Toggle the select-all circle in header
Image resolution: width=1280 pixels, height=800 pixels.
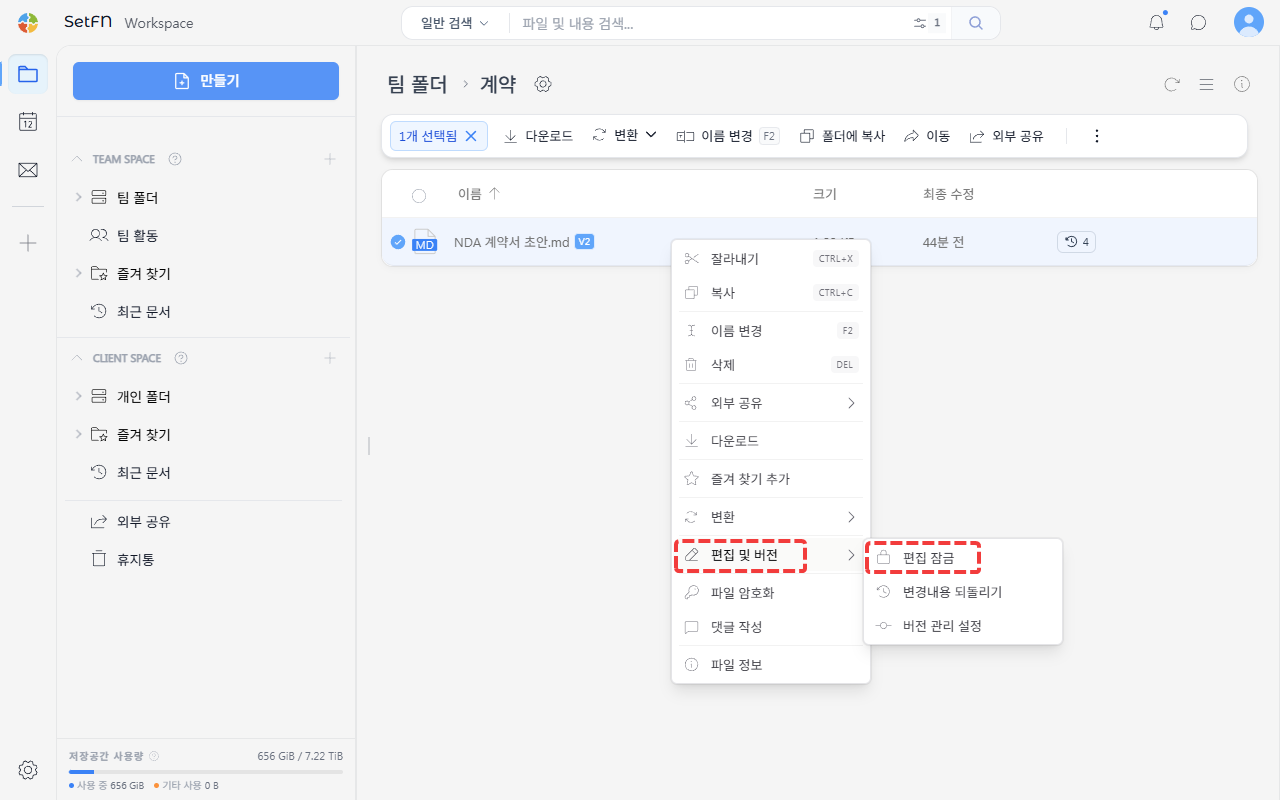(419, 196)
